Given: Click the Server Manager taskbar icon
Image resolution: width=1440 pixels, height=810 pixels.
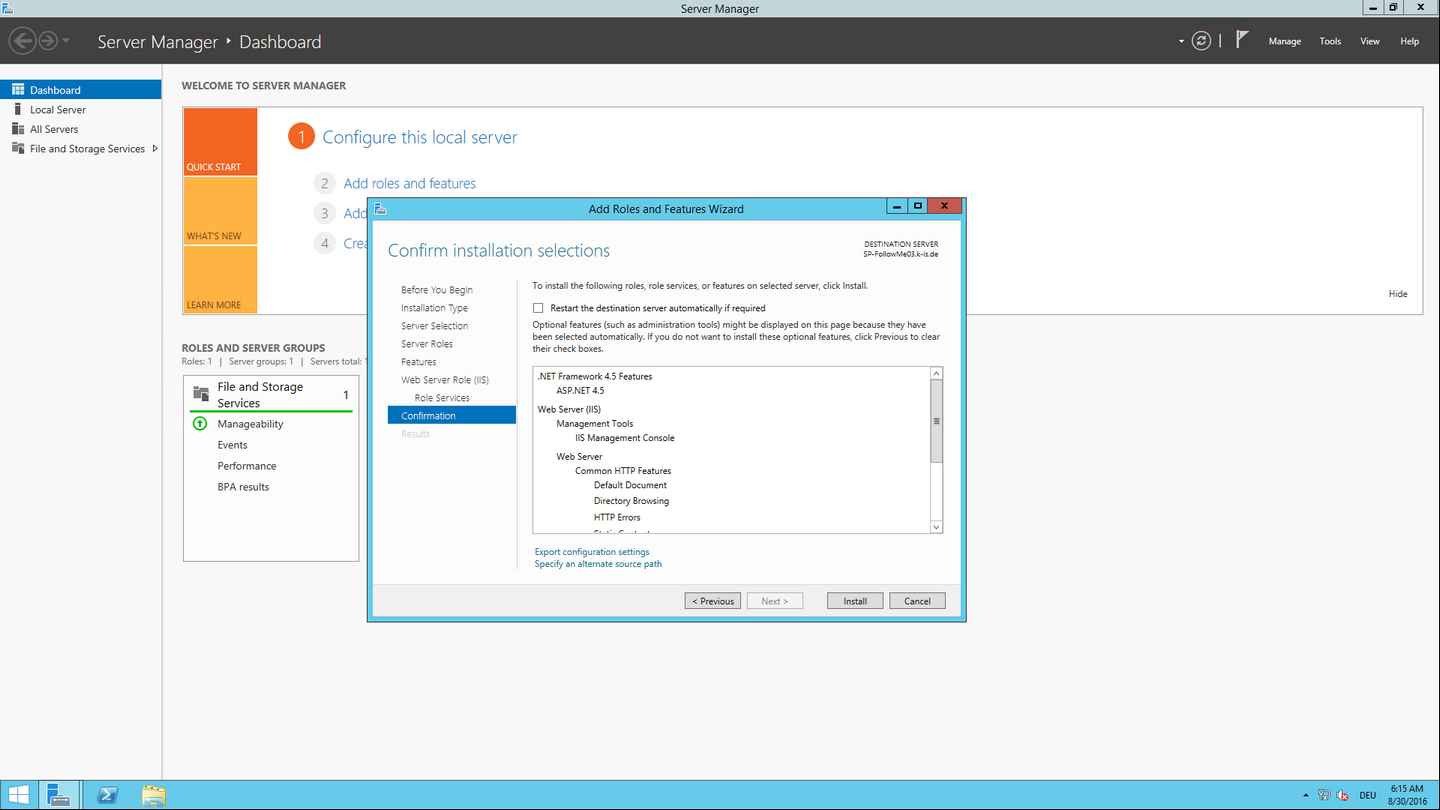Looking at the screenshot, I should tap(59, 795).
